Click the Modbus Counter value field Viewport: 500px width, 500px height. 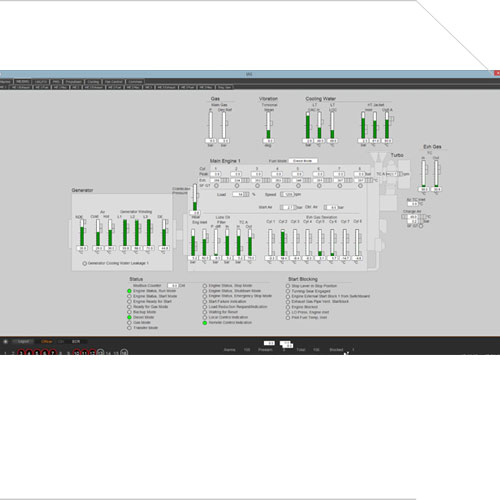[173, 286]
